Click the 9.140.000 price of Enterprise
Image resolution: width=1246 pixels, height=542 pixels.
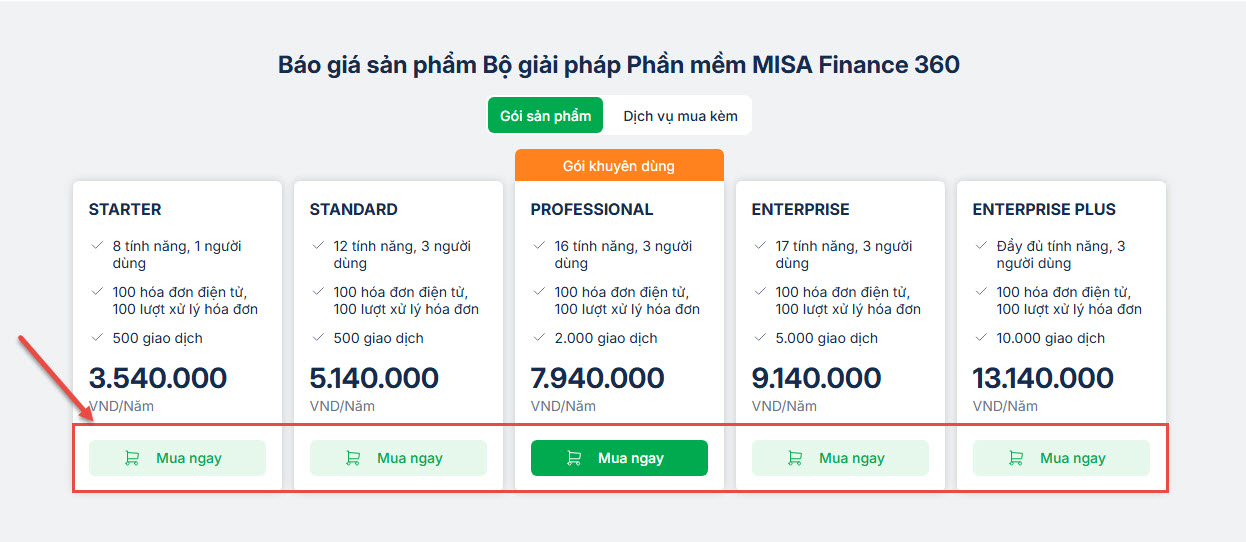click(x=816, y=378)
